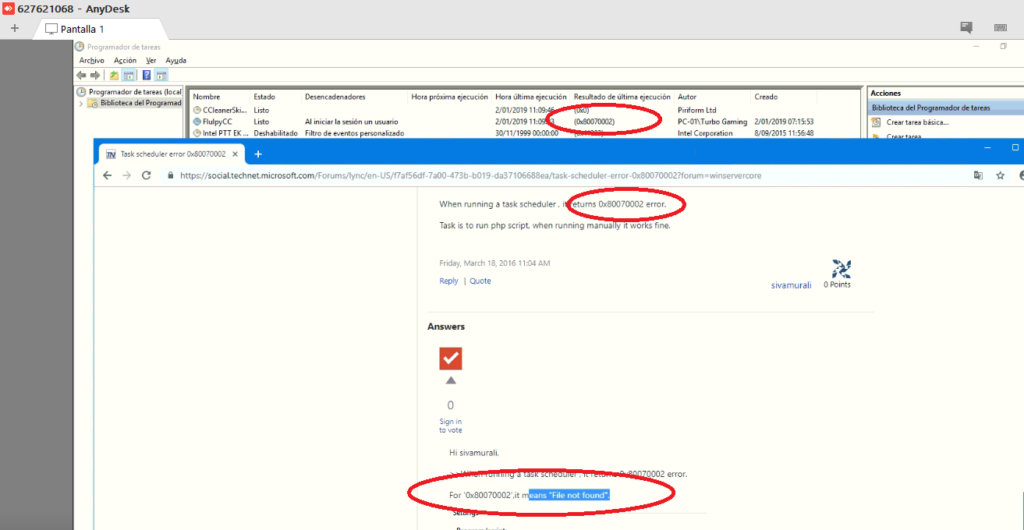Image resolution: width=1024 pixels, height=530 pixels.
Task: Open the AnyDesk keyboard icon
Action: click(x=1000, y=27)
